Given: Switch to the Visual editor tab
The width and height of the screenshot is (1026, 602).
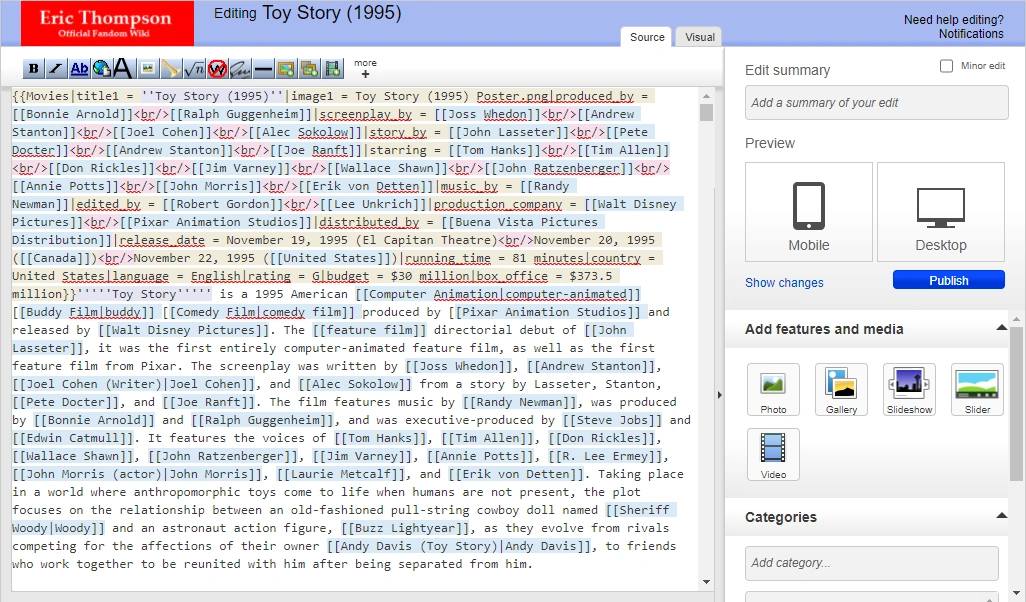Looking at the screenshot, I should pos(699,37).
